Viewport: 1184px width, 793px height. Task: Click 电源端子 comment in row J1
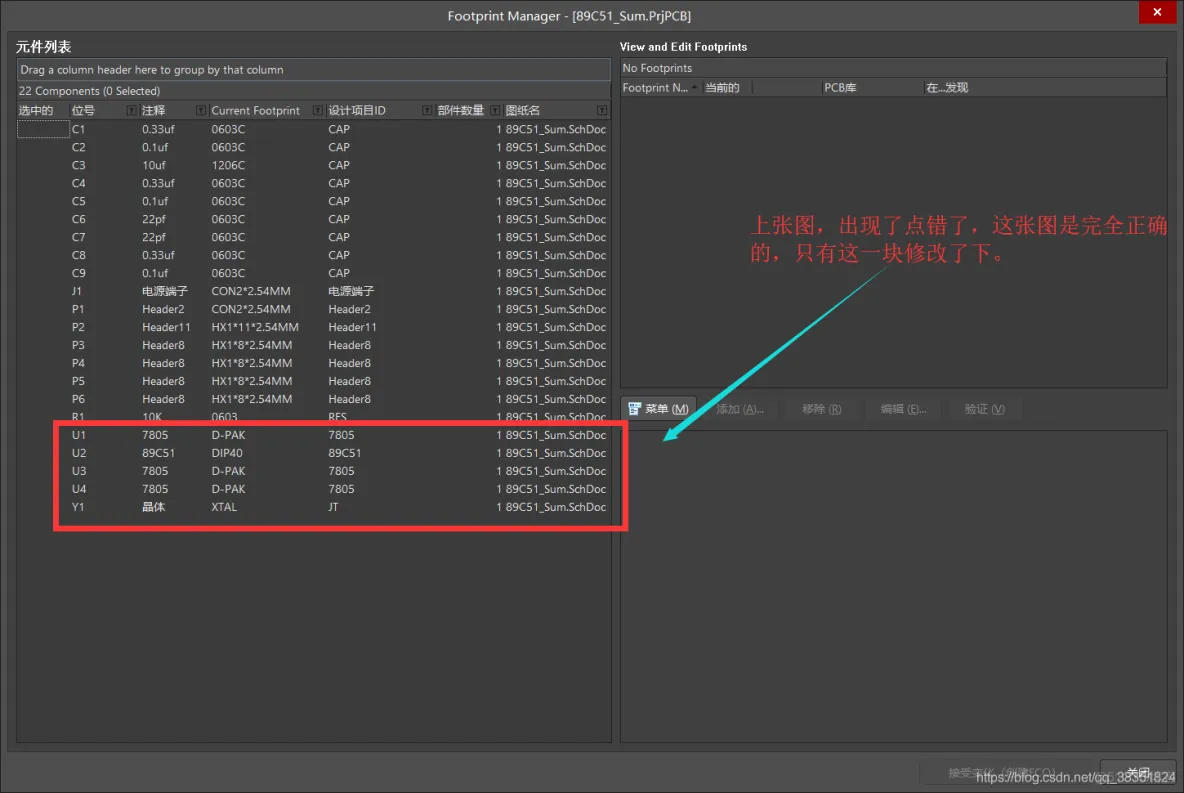coord(165,292)
